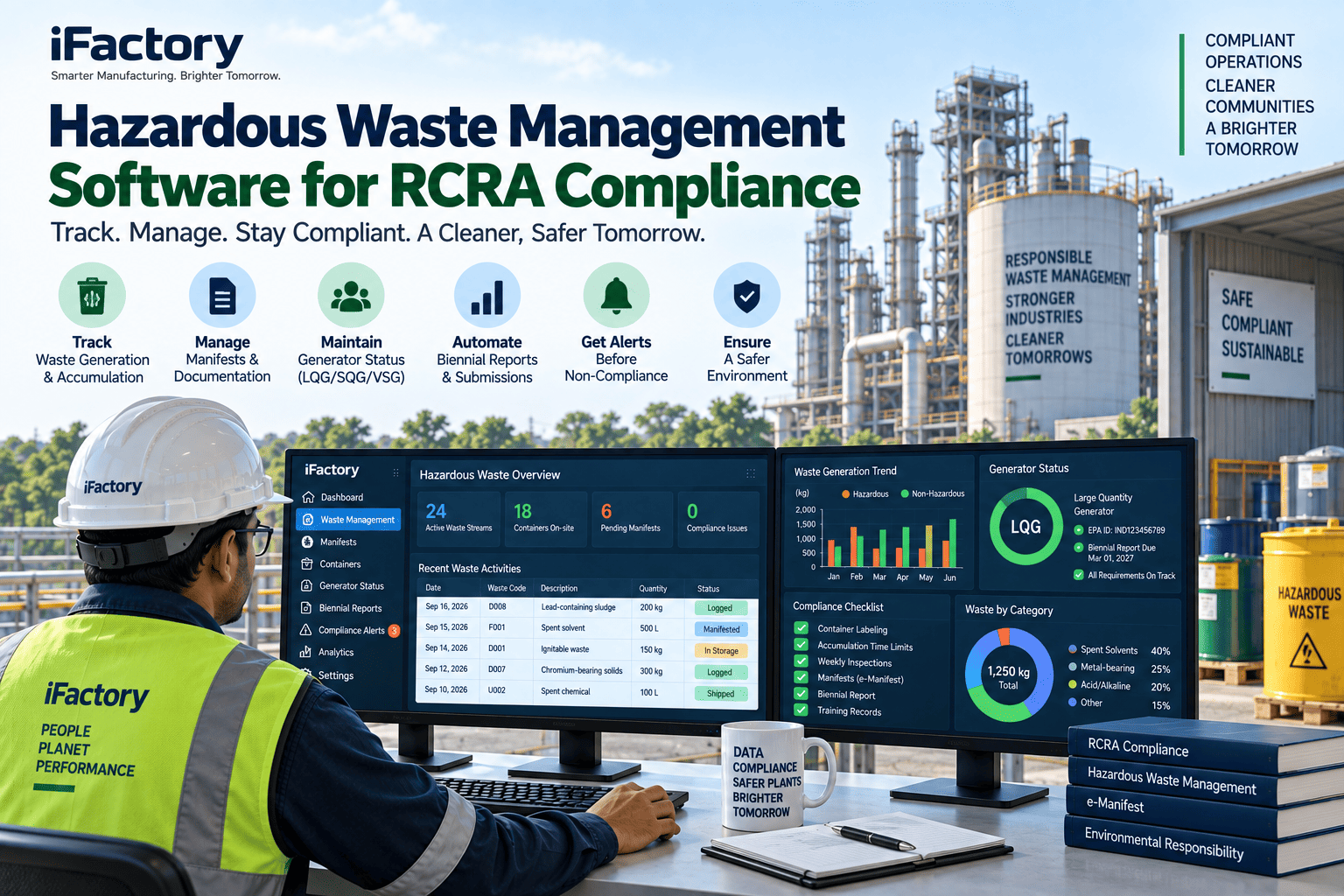Click the Metal-bearing legend color dot
Image resolution: width=1344 pixels, height=896 pixels.
point(1073,667)
